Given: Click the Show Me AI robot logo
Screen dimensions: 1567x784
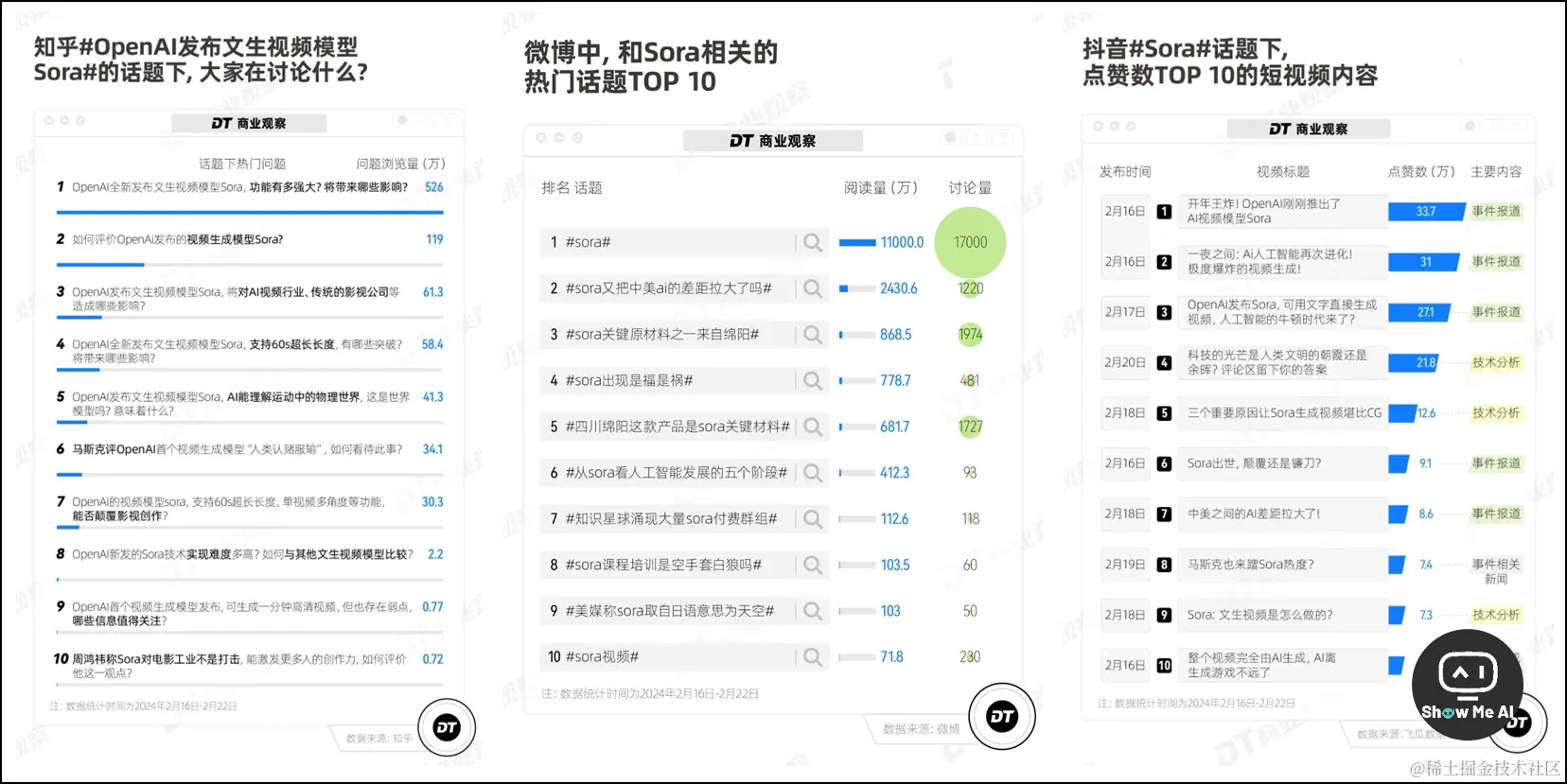Looking at the screenshot, I should pos(1468,686).
